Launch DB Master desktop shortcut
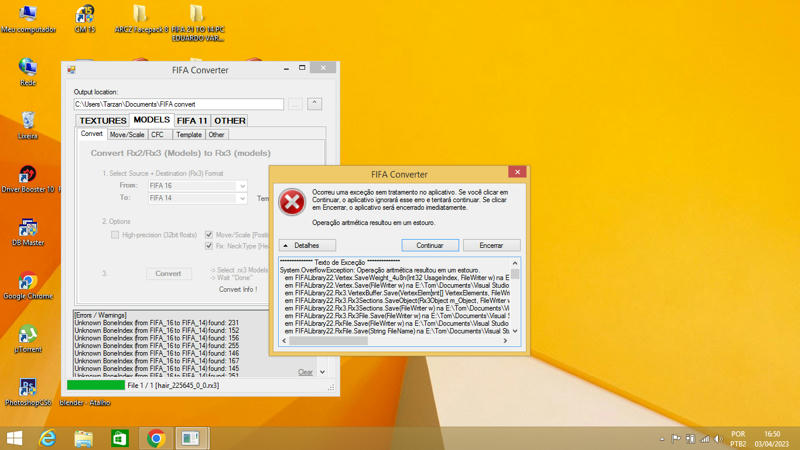Viewport: 800px width, 450px height. point(28,232)
